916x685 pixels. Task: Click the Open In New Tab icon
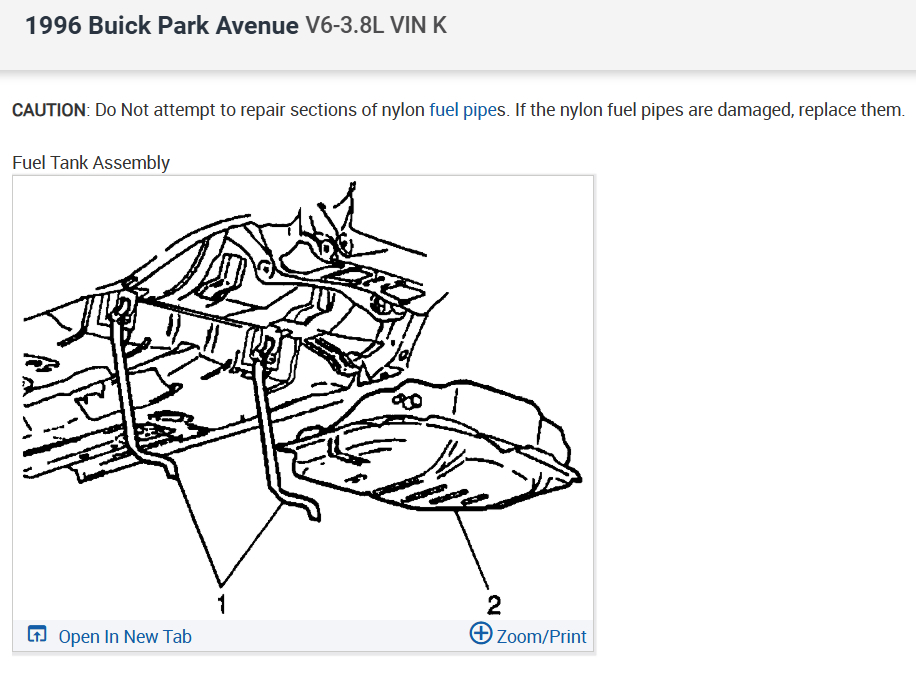[x=37, y=634]
